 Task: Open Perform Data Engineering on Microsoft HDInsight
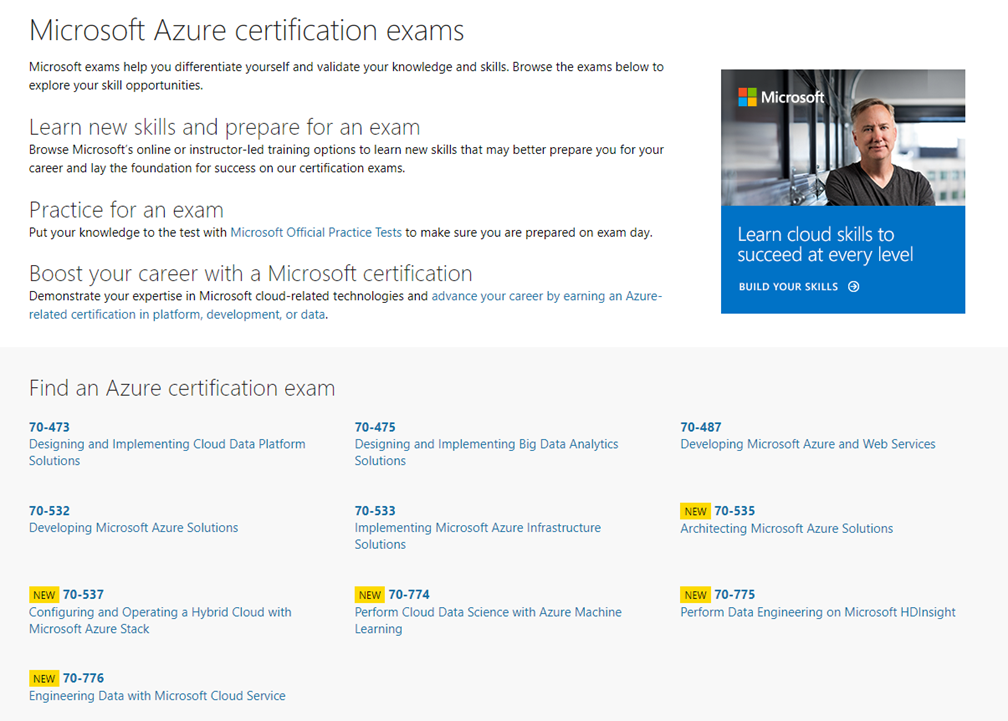(x=818, y=612)
